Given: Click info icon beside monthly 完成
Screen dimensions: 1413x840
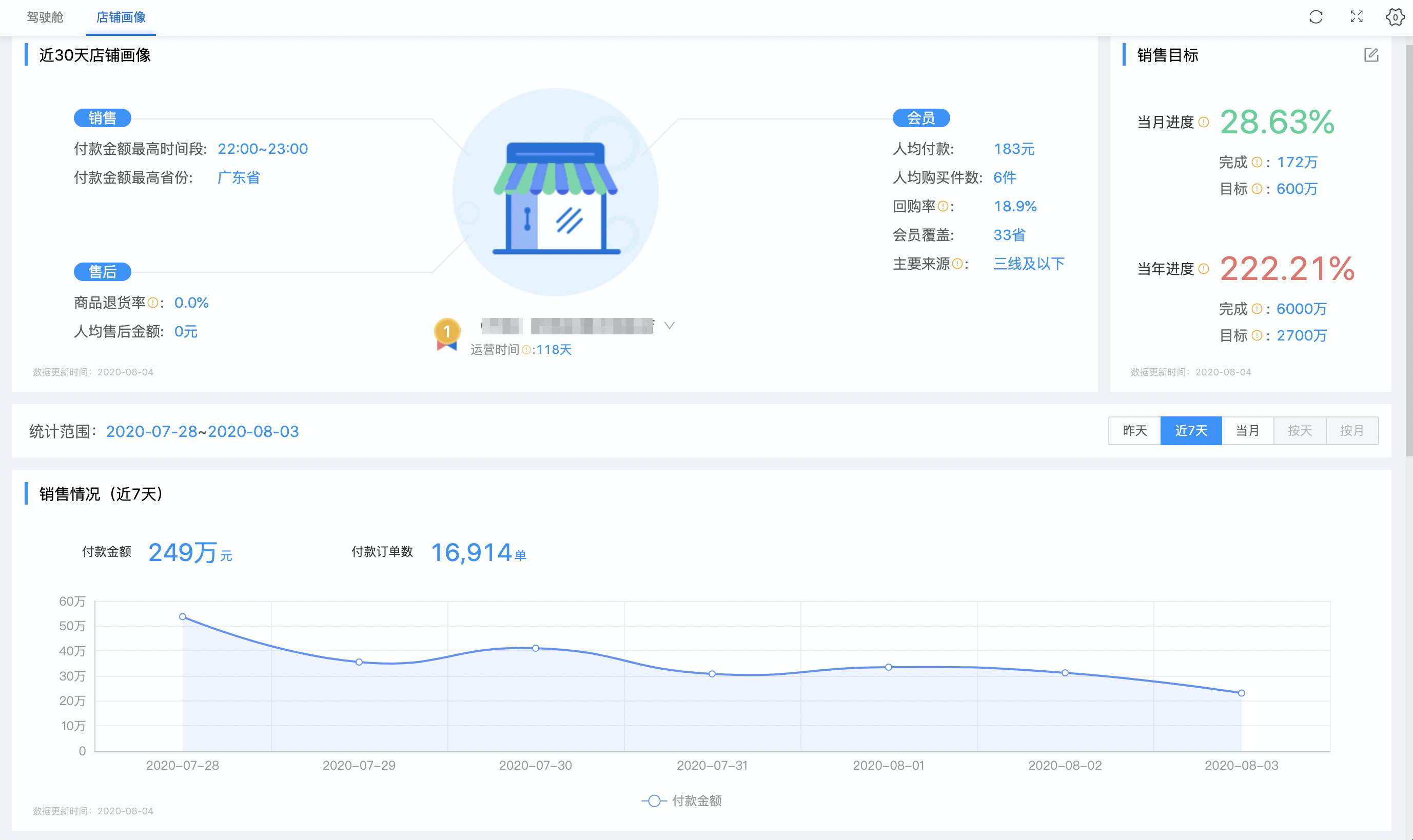Looking at the screenshot, I should (x=1257, y=163).
